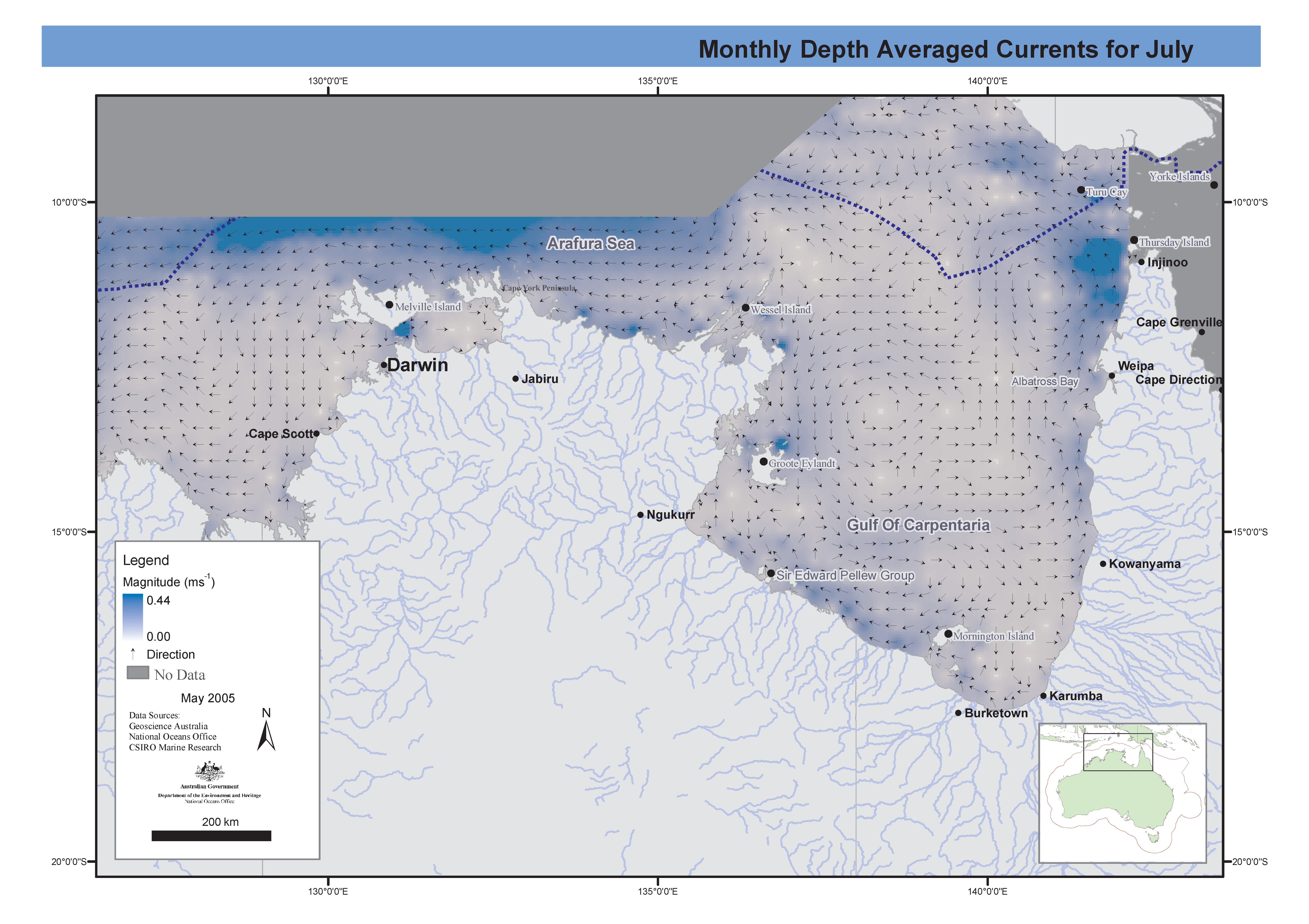Click the left 20°0'0"S latitude label
Screen dimensions: 1309x924
tap(70, 861)
